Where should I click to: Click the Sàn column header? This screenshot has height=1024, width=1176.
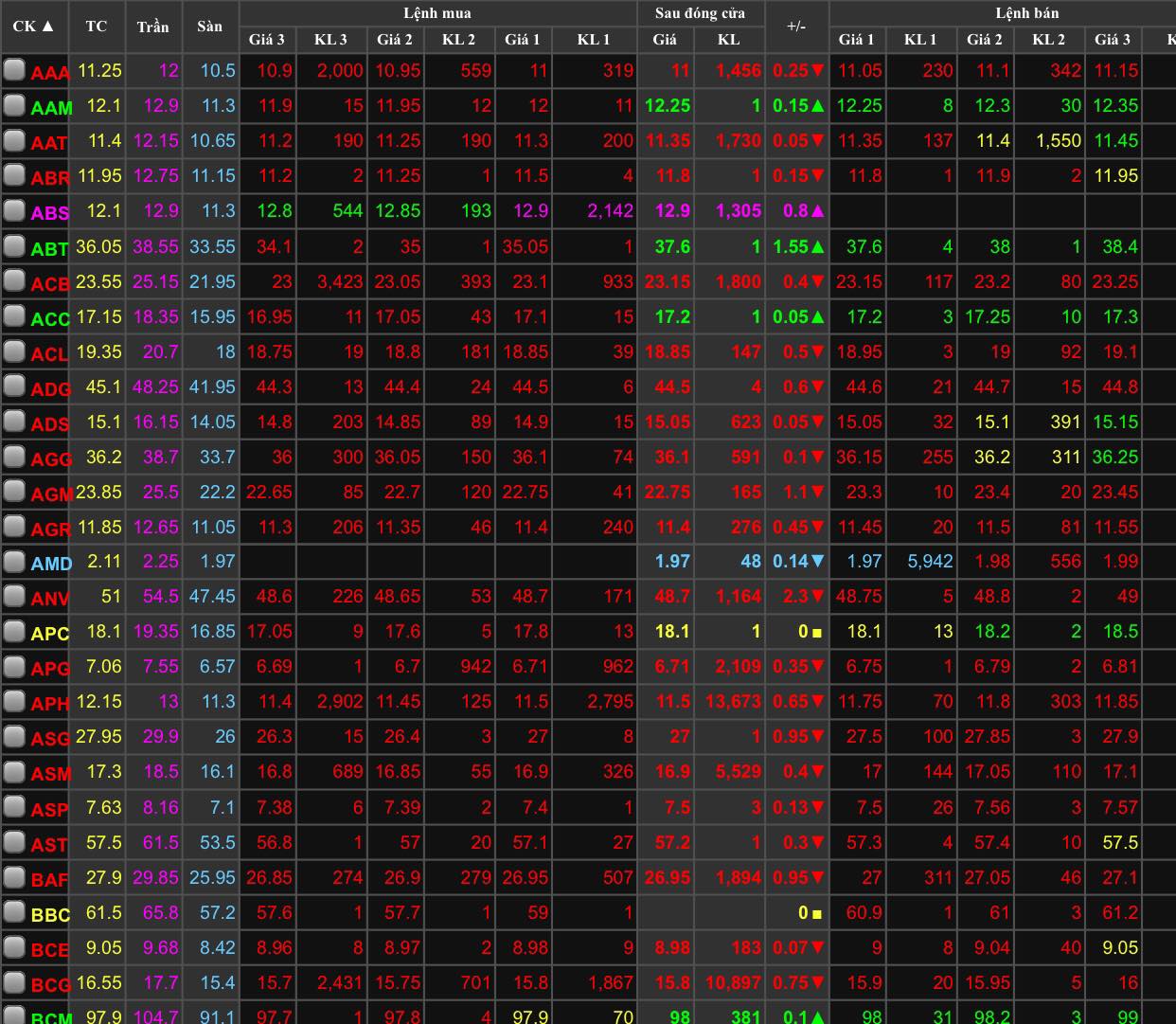point(210,27)
